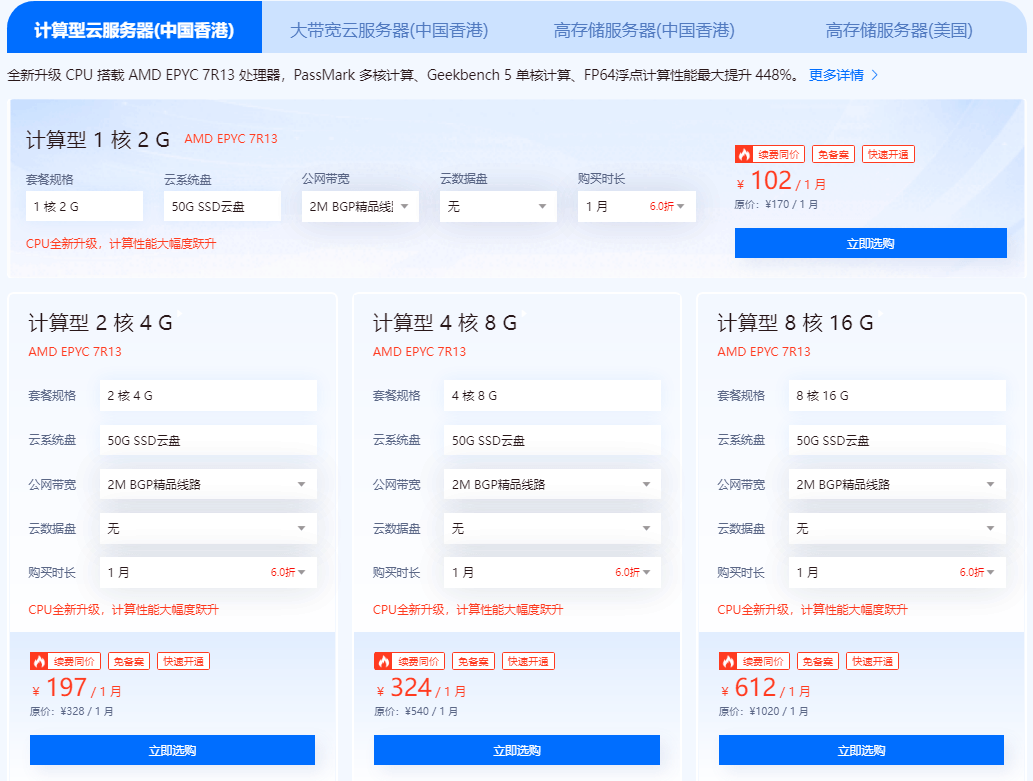Open 购买时长 dropdown in 1核2G card
The height and width of the screenshot is (781, 1033).
(636, 206)
